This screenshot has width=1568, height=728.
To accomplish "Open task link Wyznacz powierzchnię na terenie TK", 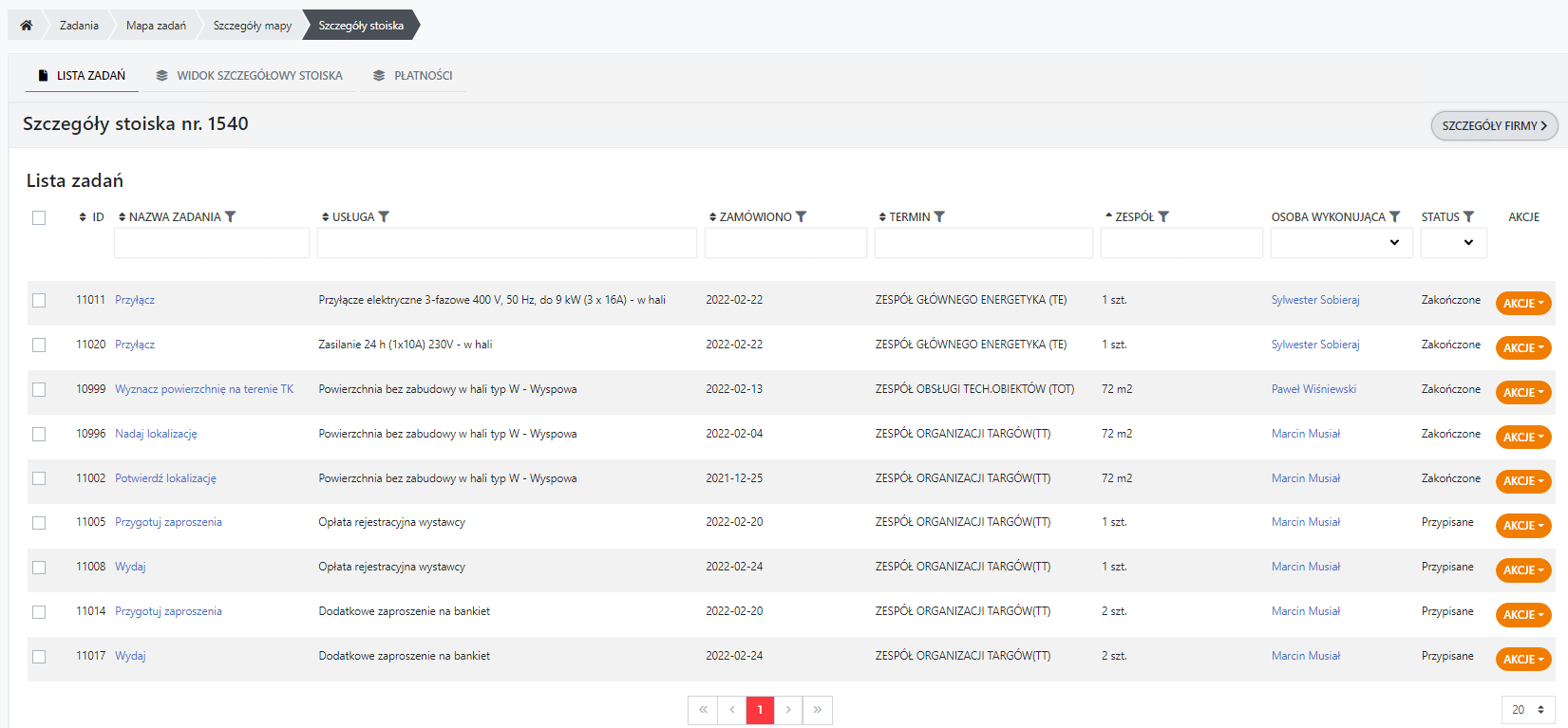I will pyautogui.click(x=204, y=389).
